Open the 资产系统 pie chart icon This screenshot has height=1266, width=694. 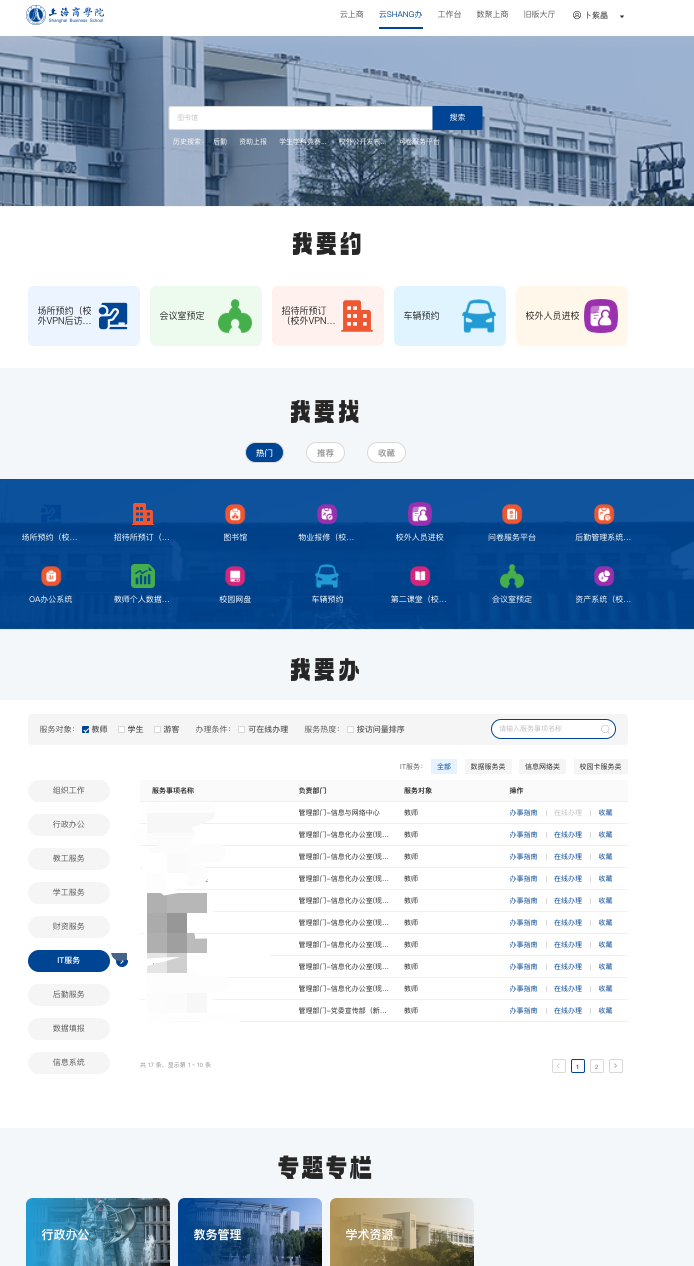pyautogui.click(x=603, y=576)
